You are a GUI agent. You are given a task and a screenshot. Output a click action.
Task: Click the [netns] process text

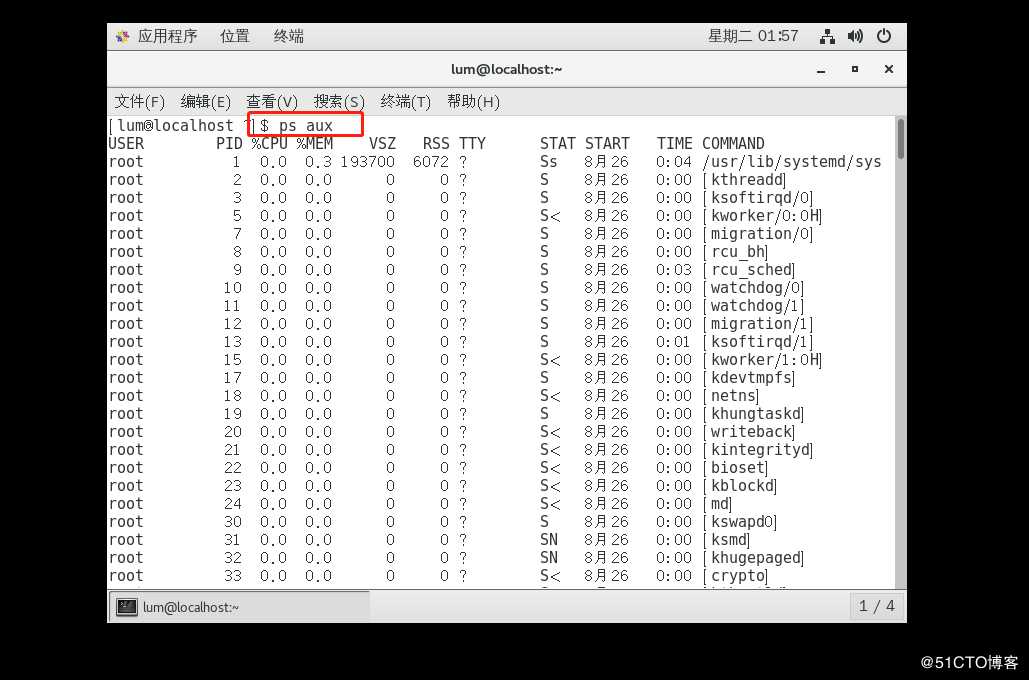731,396
